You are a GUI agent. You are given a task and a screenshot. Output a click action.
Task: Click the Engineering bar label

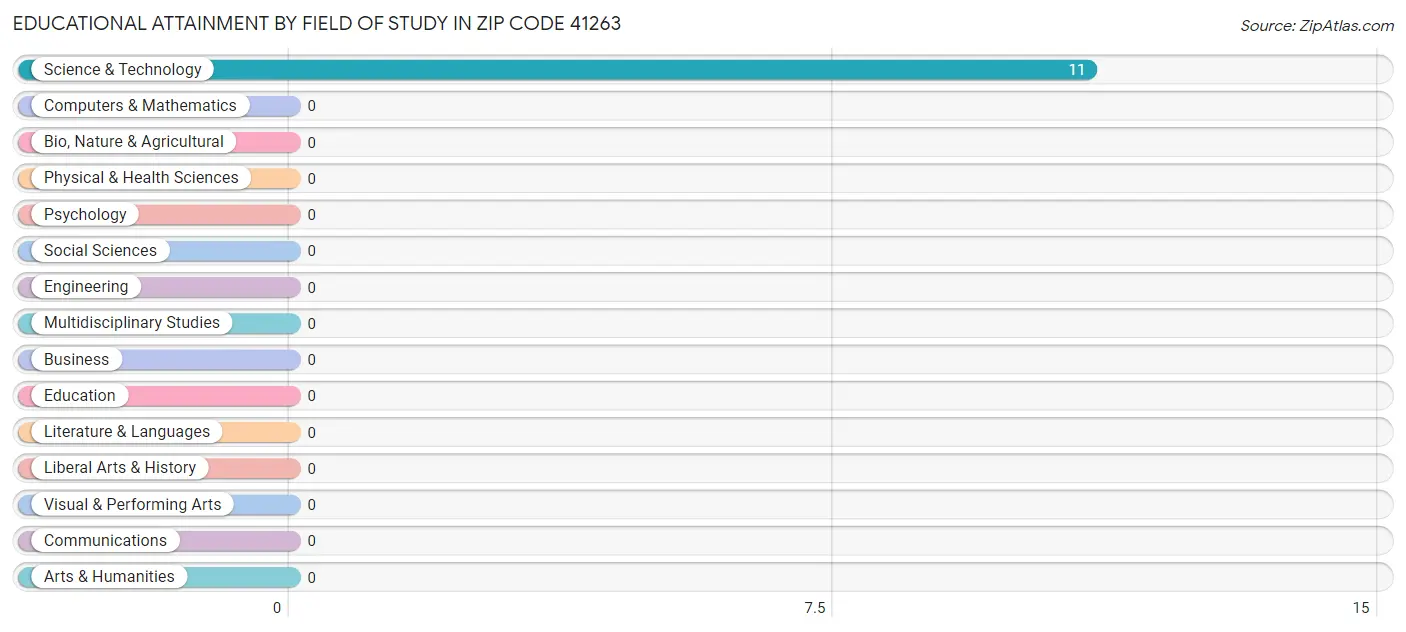tap(86, 286)
